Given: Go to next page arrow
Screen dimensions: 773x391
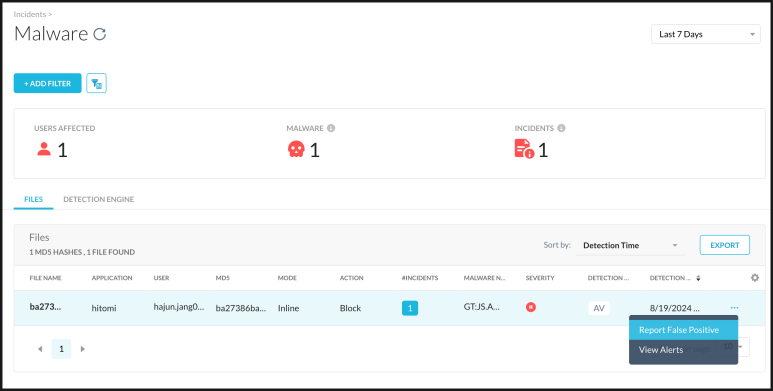Looking at the screenshot, I should (x=83, y=349).
